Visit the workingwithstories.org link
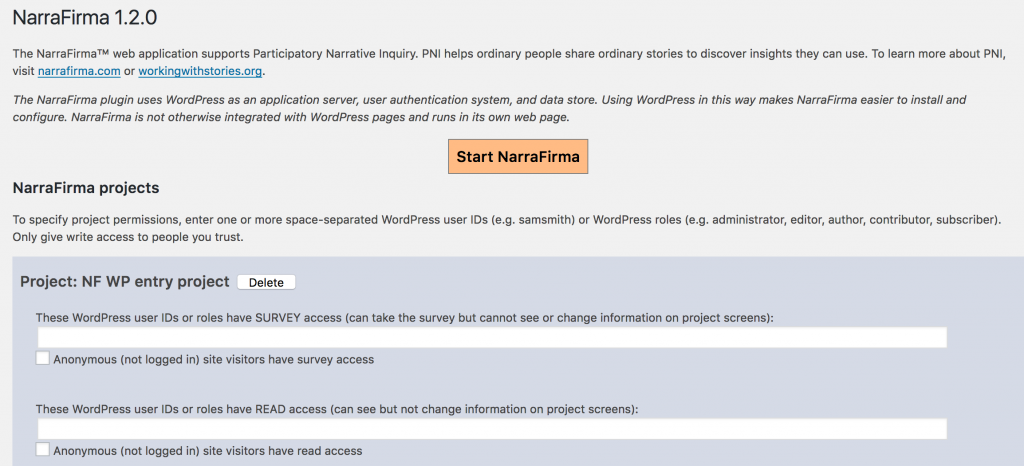This screenshot has width=1024, height=466. pos(200,72)
